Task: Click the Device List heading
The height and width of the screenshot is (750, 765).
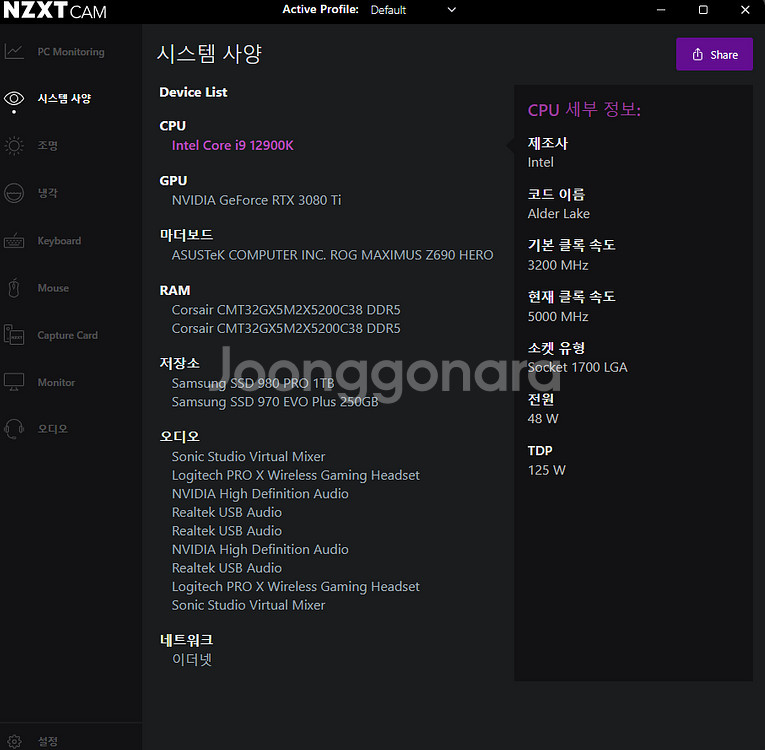Action: 193,92
